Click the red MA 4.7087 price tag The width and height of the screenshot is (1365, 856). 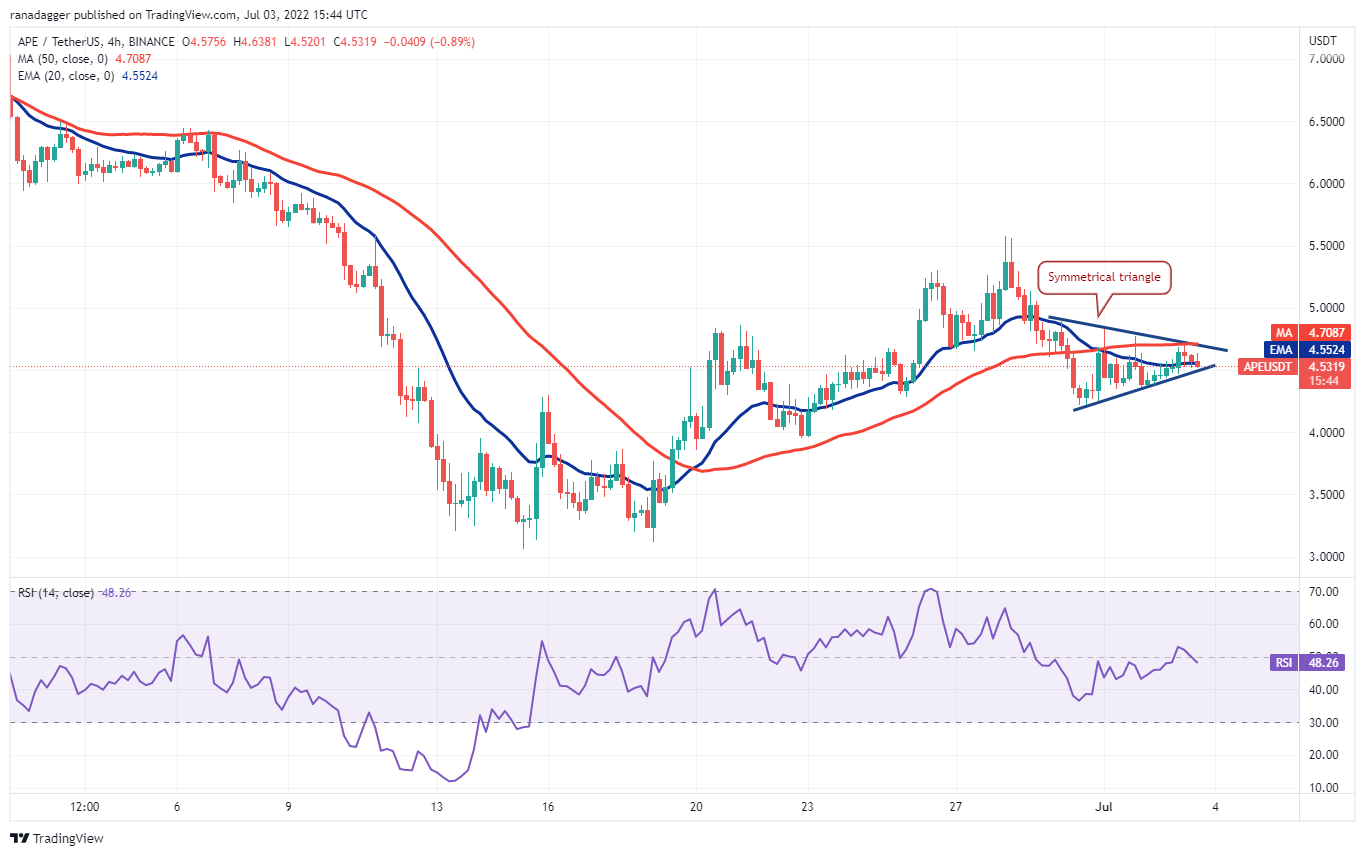pos(1295,332)
